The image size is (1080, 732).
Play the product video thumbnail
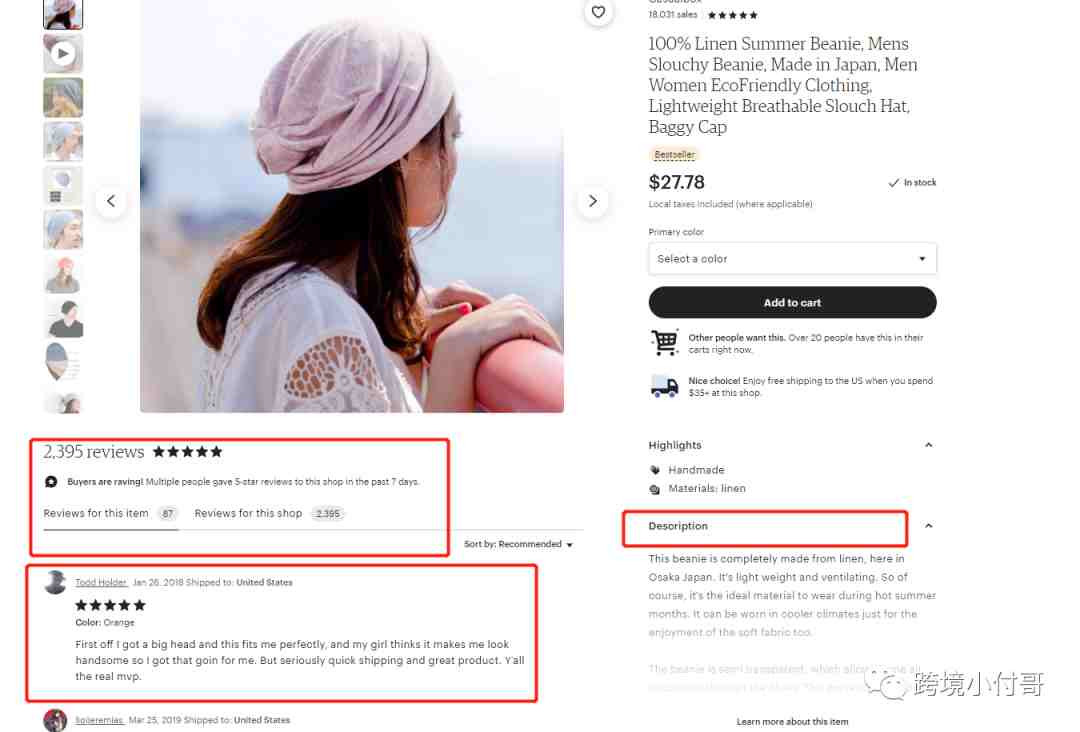(63, 53)
